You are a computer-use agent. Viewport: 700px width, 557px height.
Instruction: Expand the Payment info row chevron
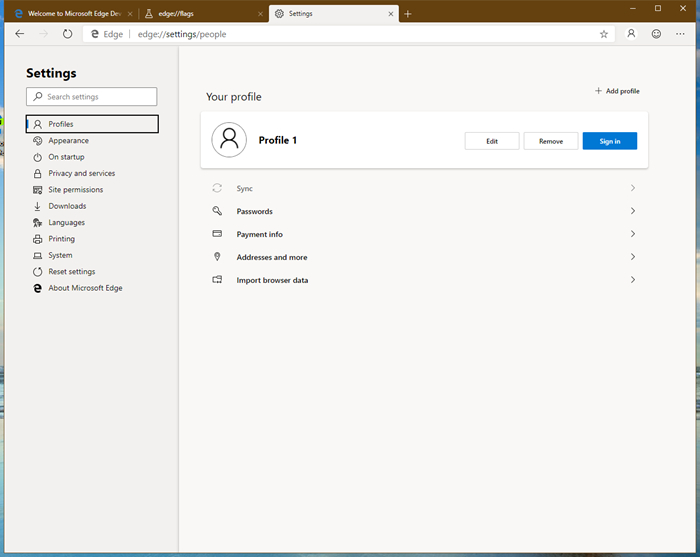[633, 234]
